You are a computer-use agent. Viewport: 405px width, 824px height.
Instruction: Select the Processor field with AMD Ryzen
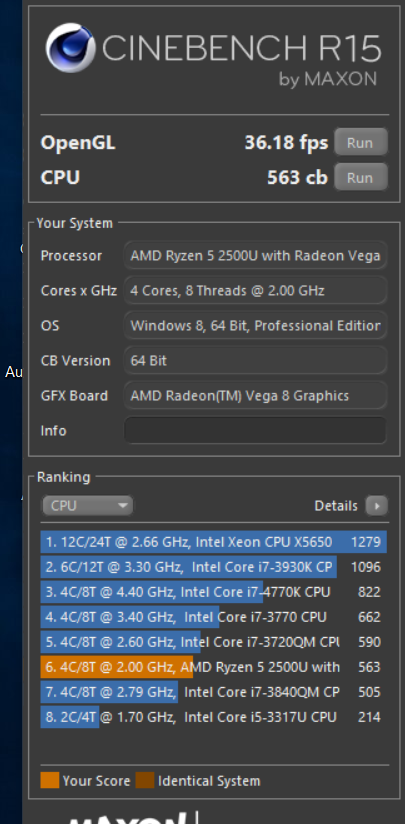[255, 256]
